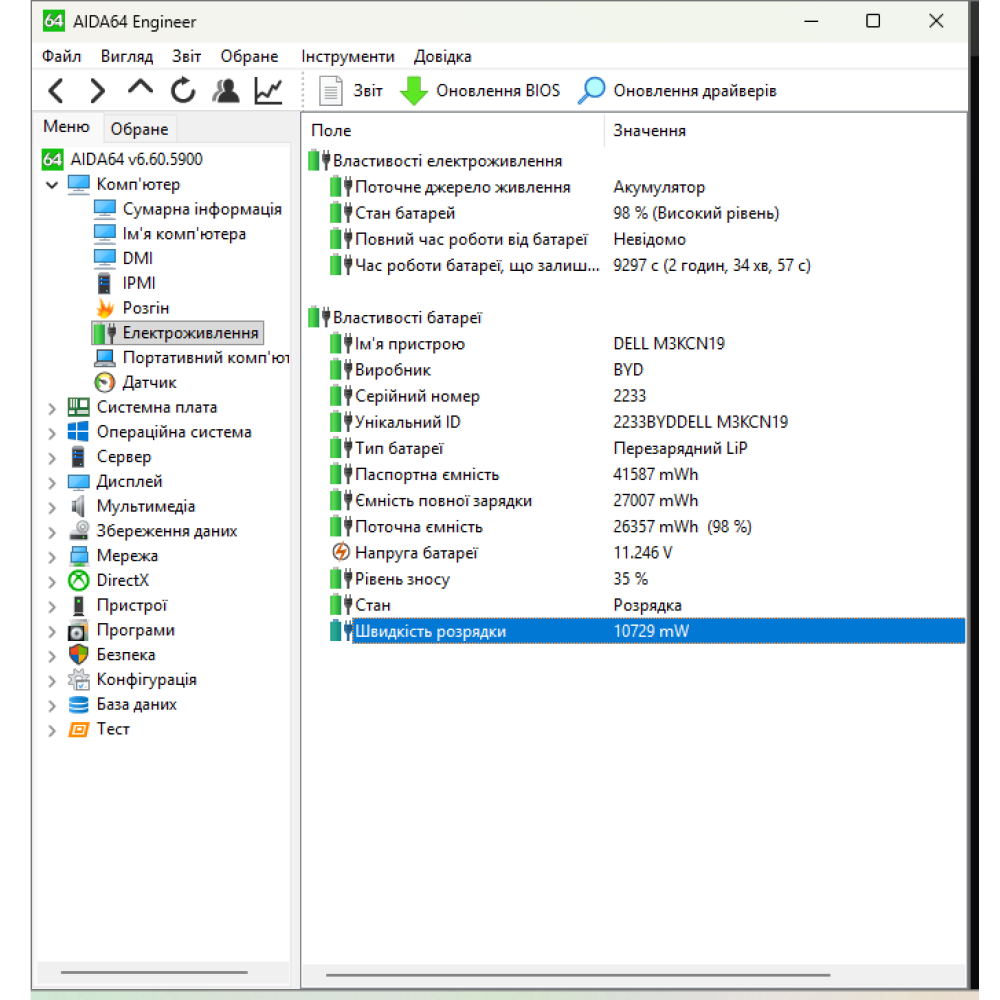Open the Звіт menu in menu bar
Image resolution: width=1000 pixels, height=1000 pixels.
(186, 56)
